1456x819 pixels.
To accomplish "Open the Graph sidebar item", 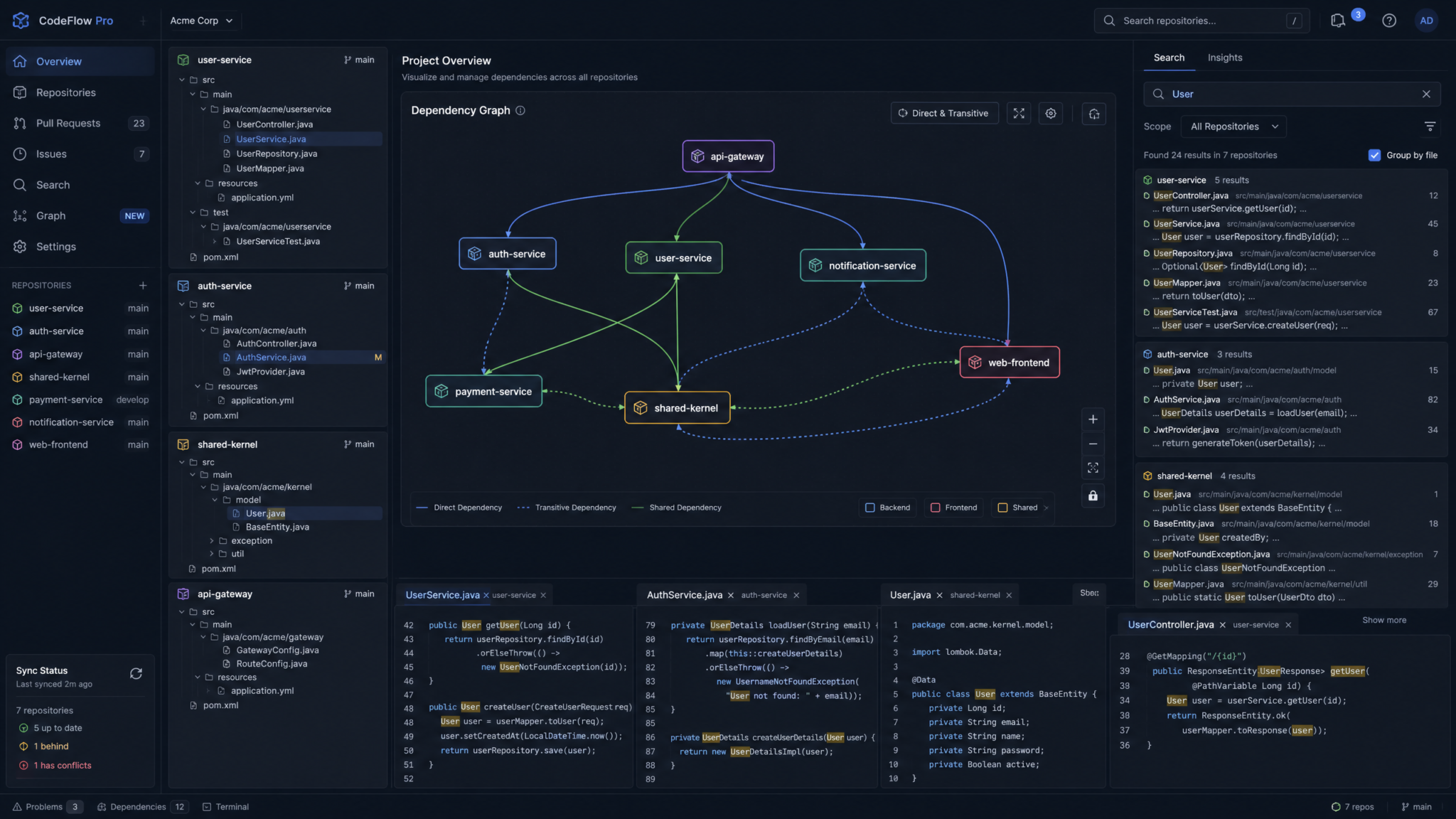I will click(80, 215).
